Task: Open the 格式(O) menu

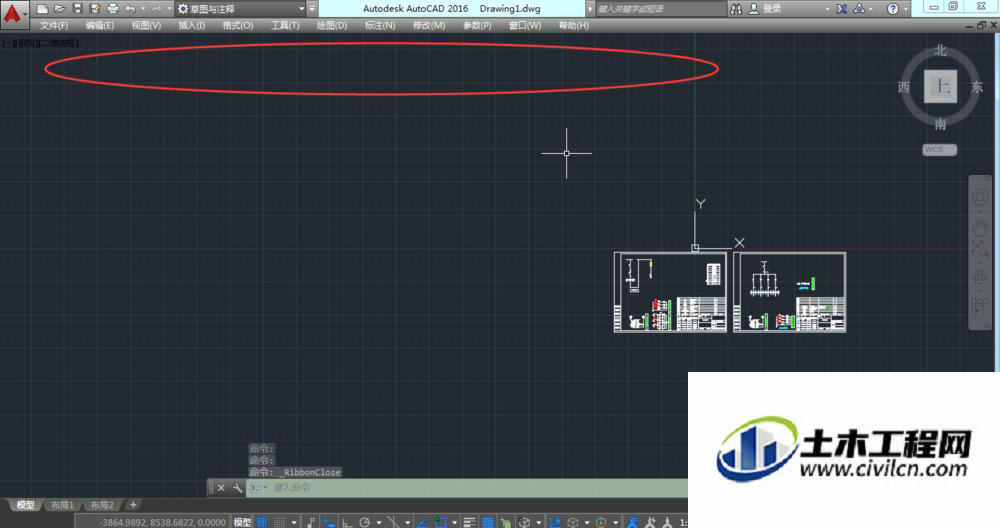Action: tap(238, 26)
